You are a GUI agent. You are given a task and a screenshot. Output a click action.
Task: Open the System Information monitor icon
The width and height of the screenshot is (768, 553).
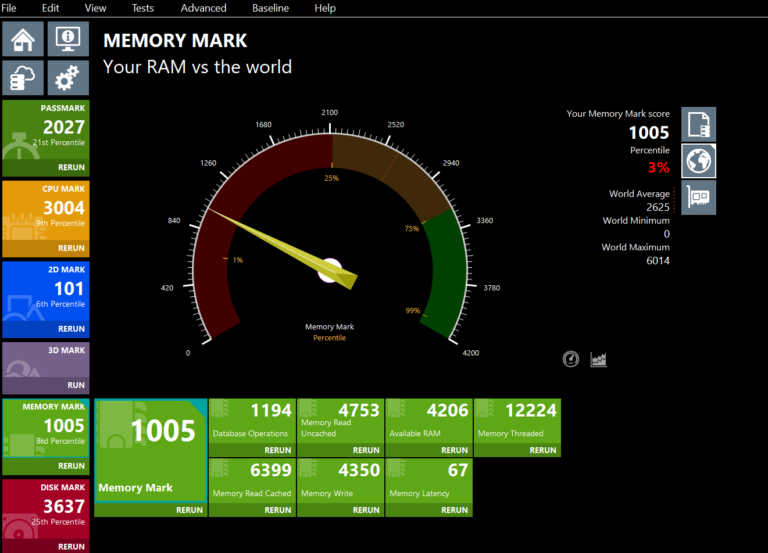68,39
